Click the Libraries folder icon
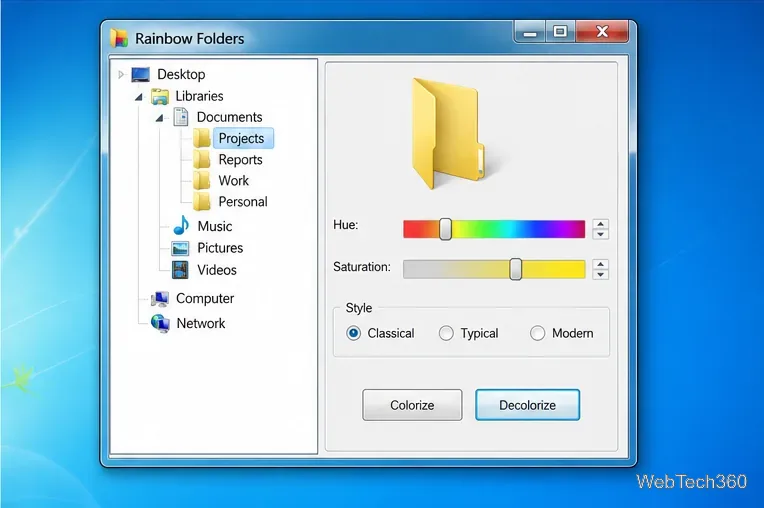Viewport: 764px width, 508px height. point(159,96)
